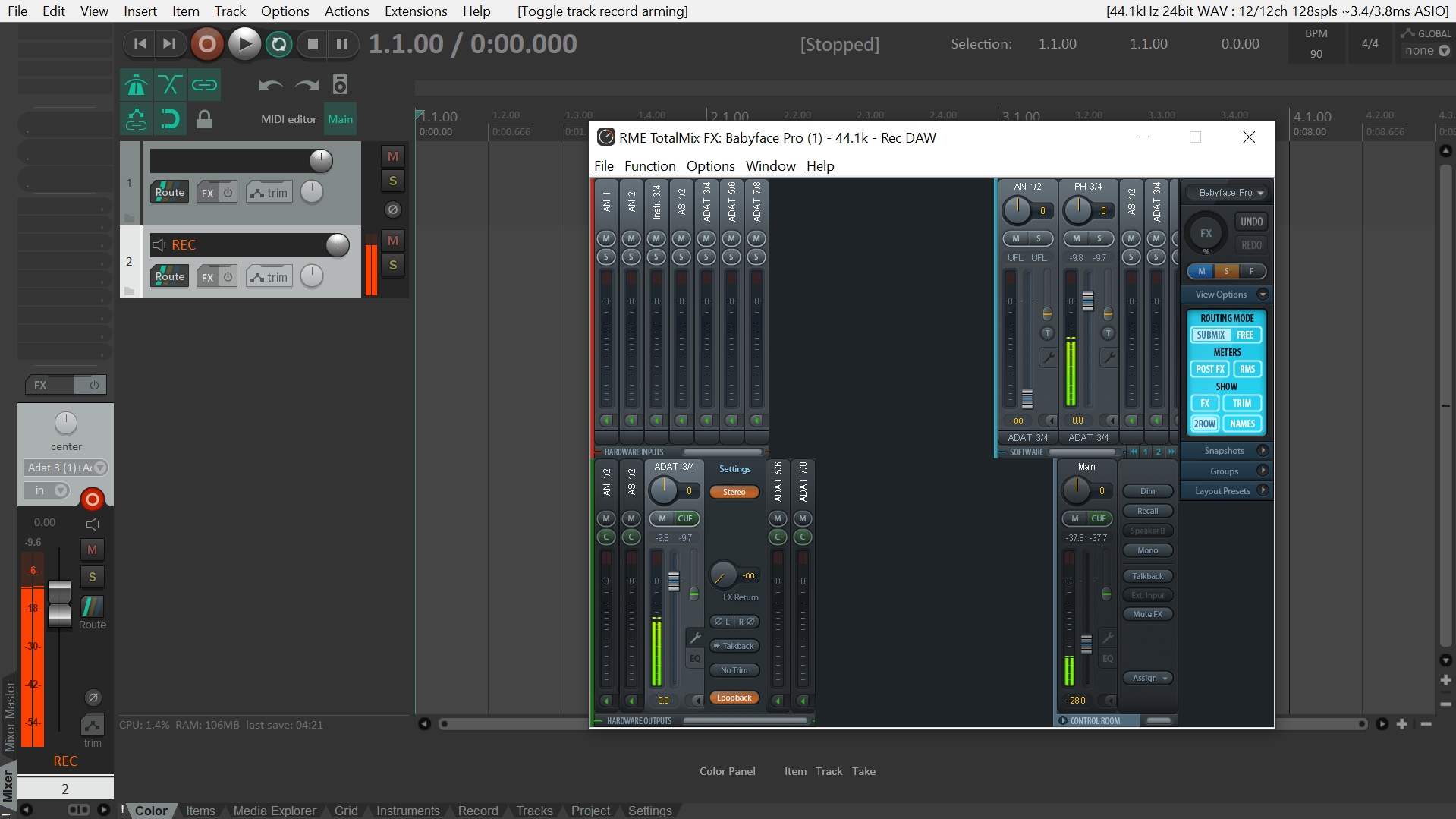Screen dimensions: 1456x819
Task: Toggle the lock icon in toolbar
Action: (x=204, y=119)
